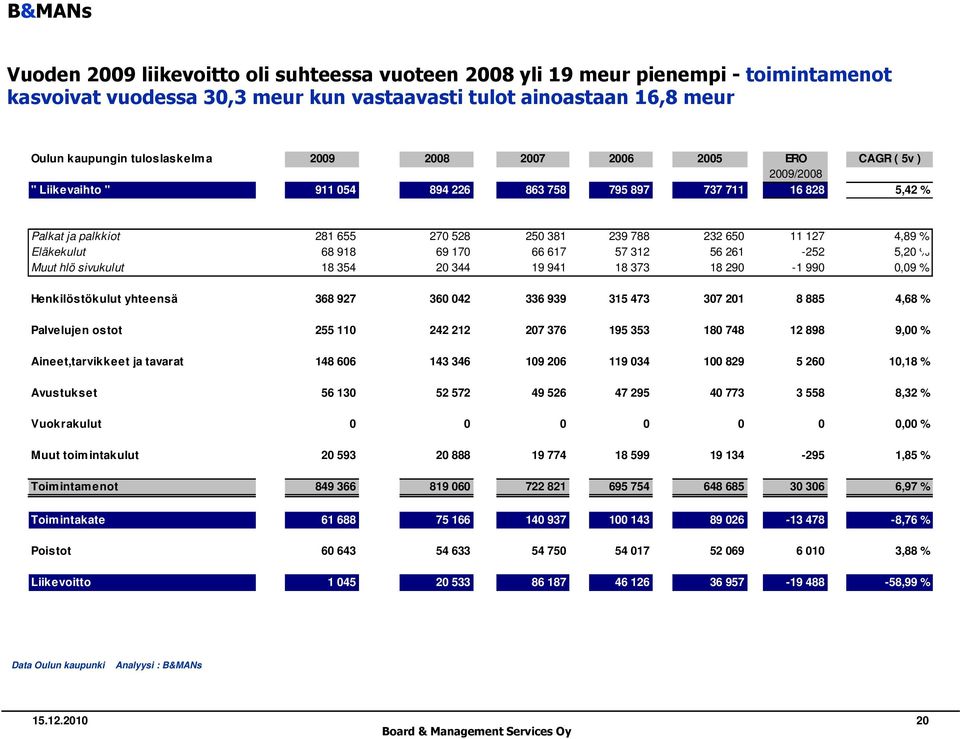Image resolution: width=960 pixels, height=739 pixels.
Task: Click the Data Oulun kaupunki note
Action: coord(58,665)
